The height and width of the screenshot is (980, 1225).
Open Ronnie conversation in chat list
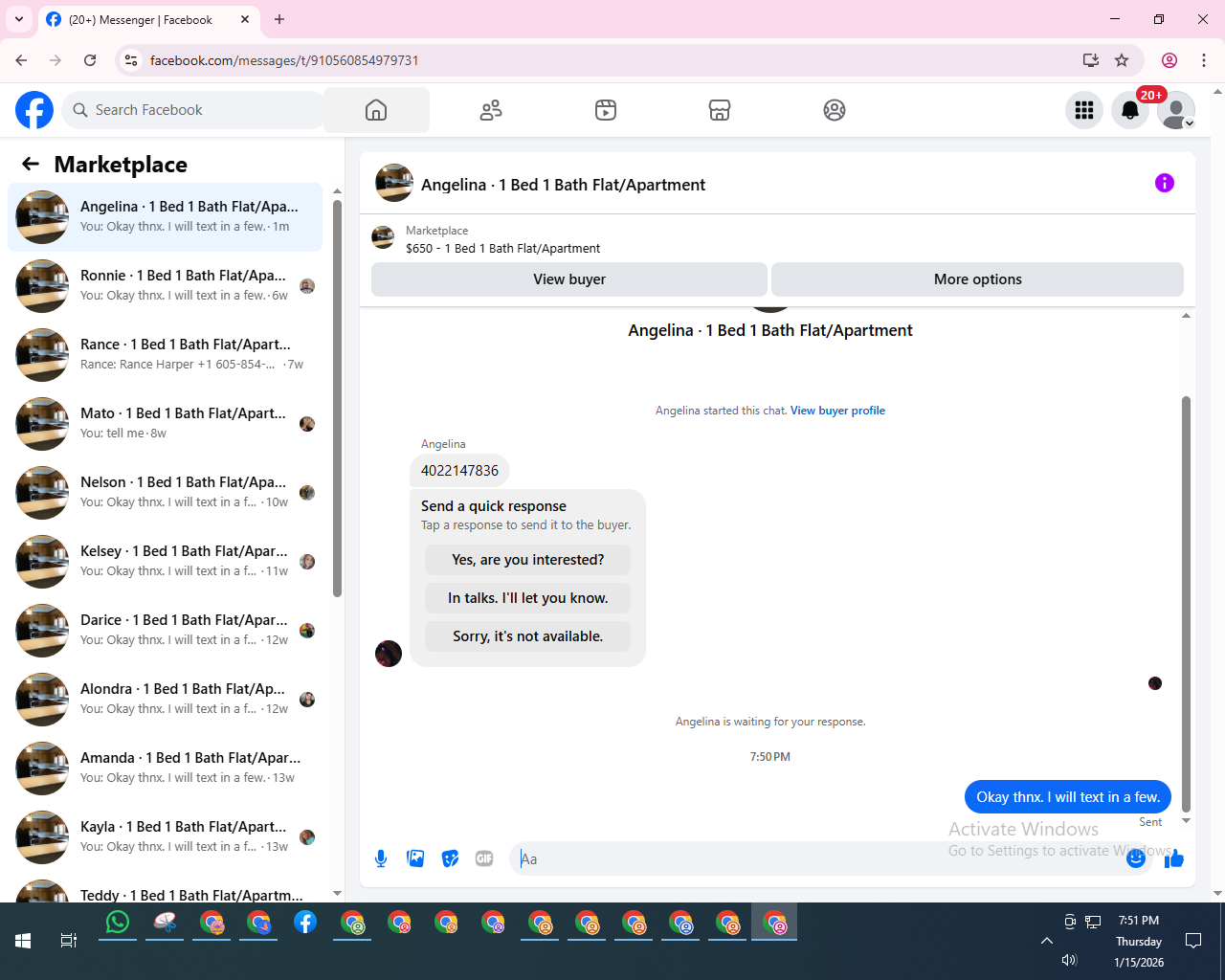166,286
